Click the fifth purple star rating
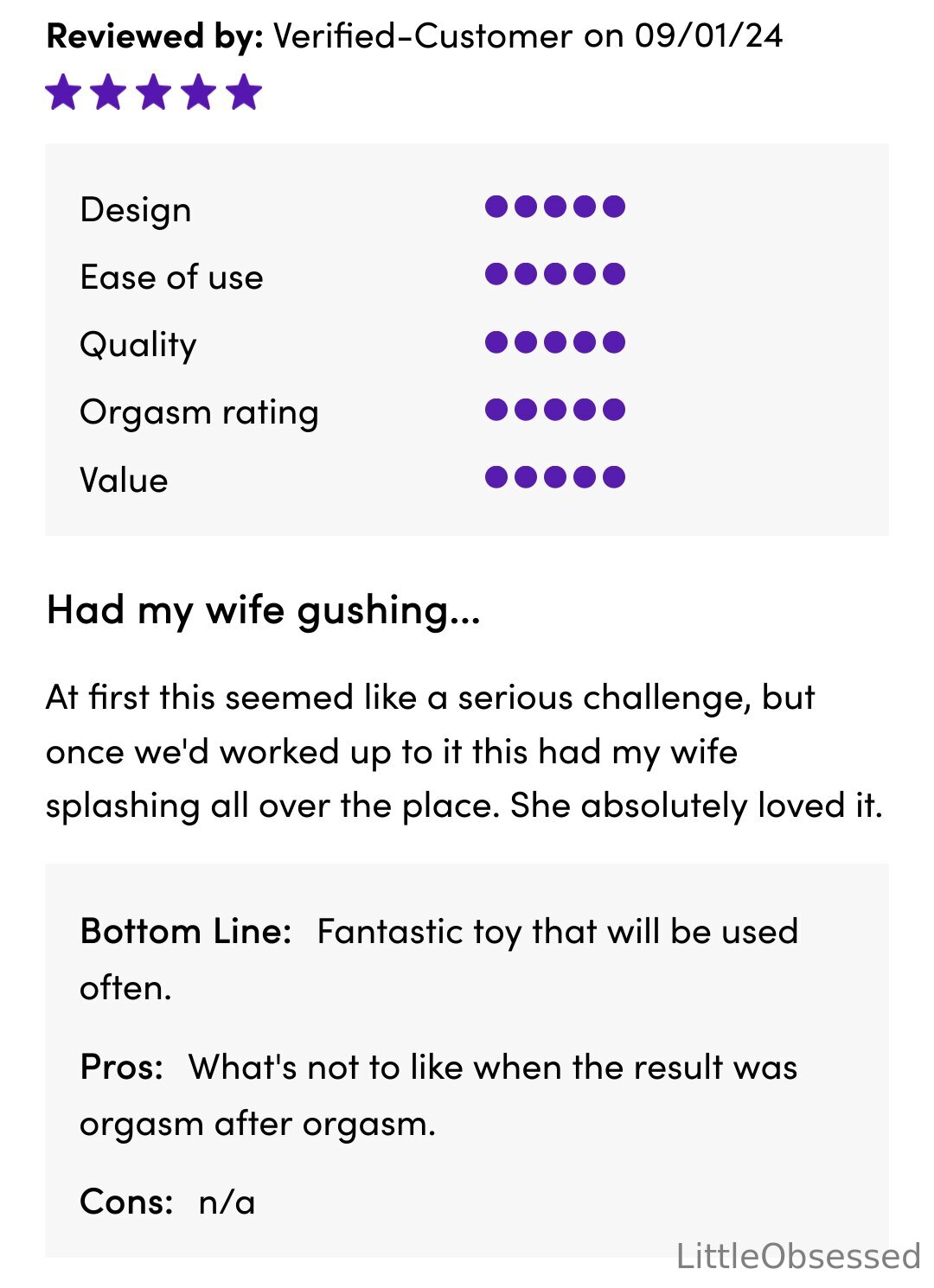 click(245, 92)
